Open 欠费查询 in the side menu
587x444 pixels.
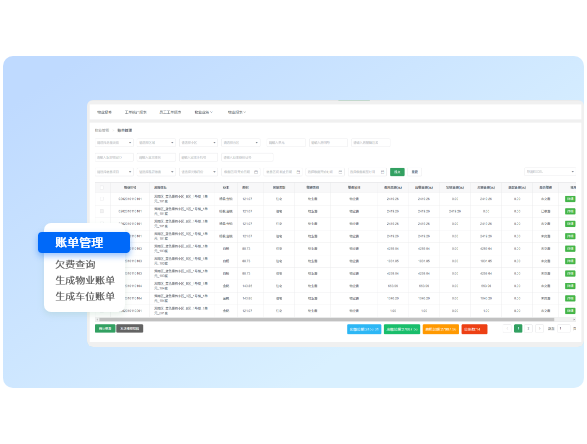(x=75, y=264)
